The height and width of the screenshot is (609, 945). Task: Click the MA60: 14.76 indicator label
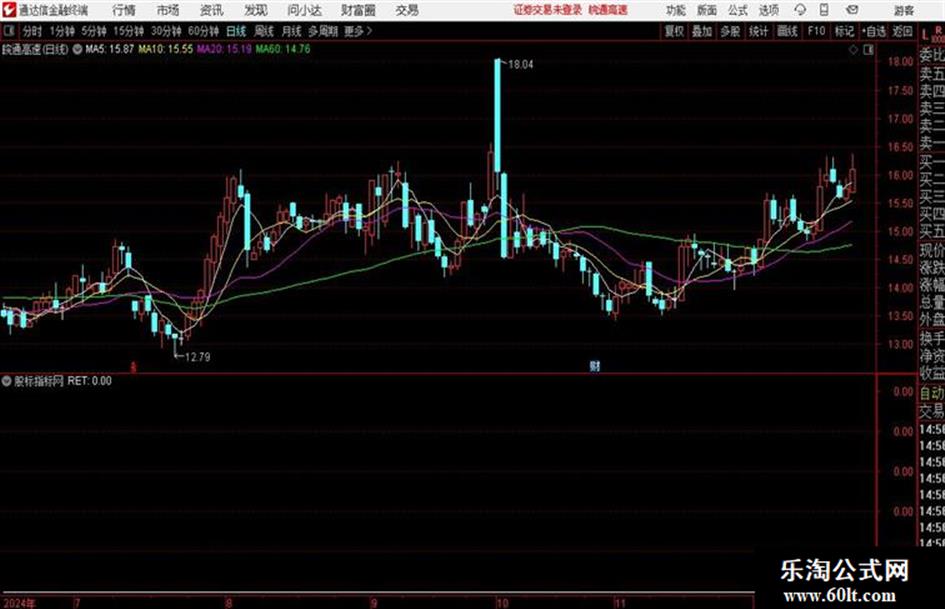(283, 49)
